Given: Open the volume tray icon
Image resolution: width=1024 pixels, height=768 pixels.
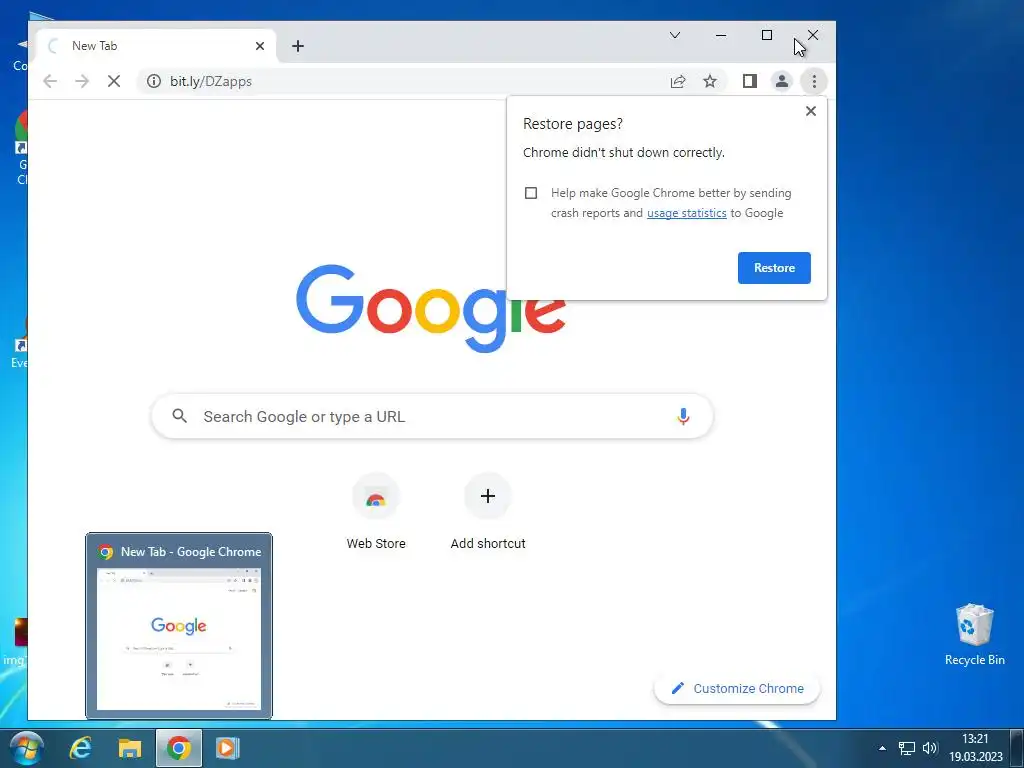Looking at the screenshot, I should coord(930,748).
